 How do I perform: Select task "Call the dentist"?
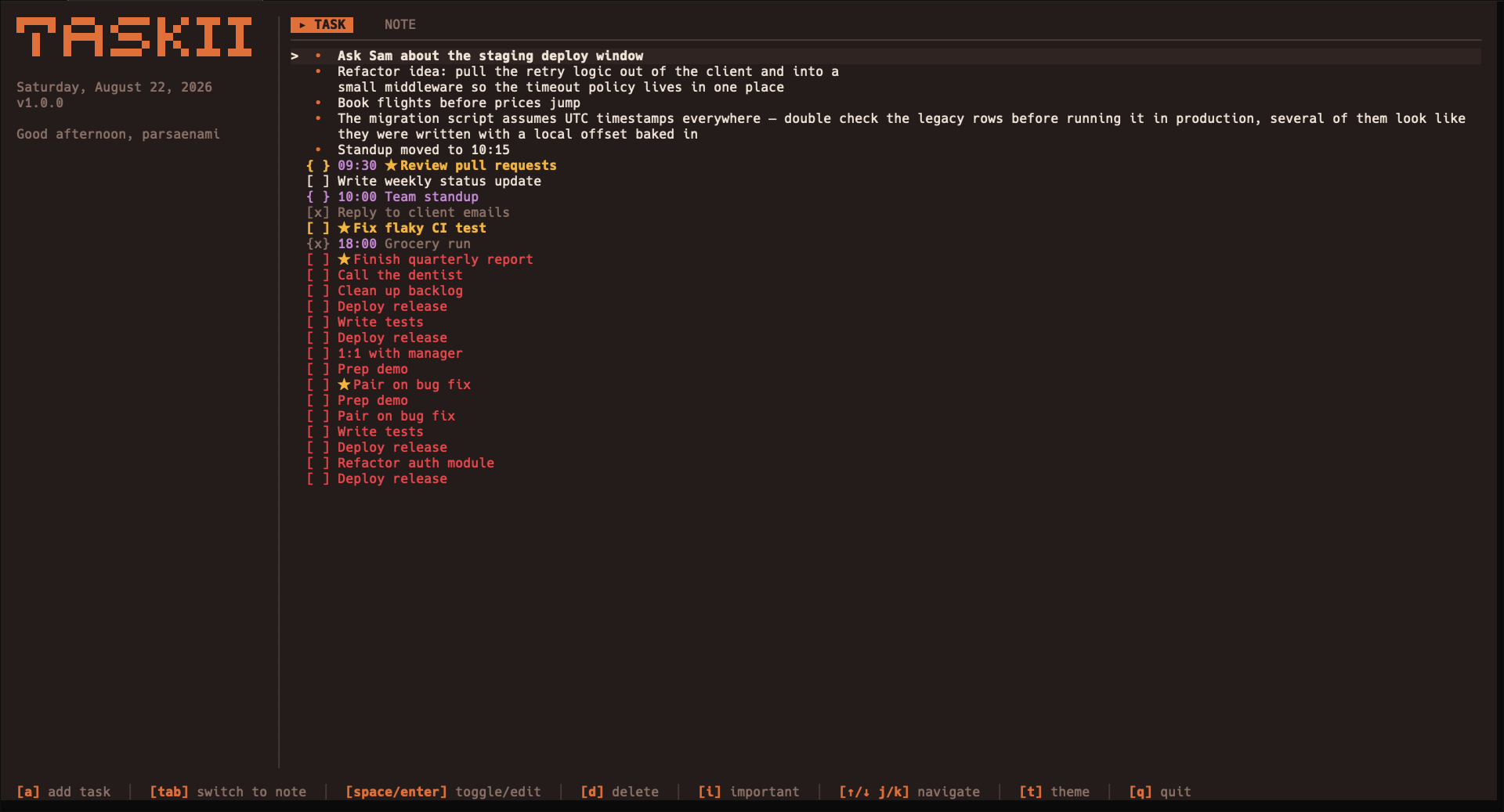400,275
